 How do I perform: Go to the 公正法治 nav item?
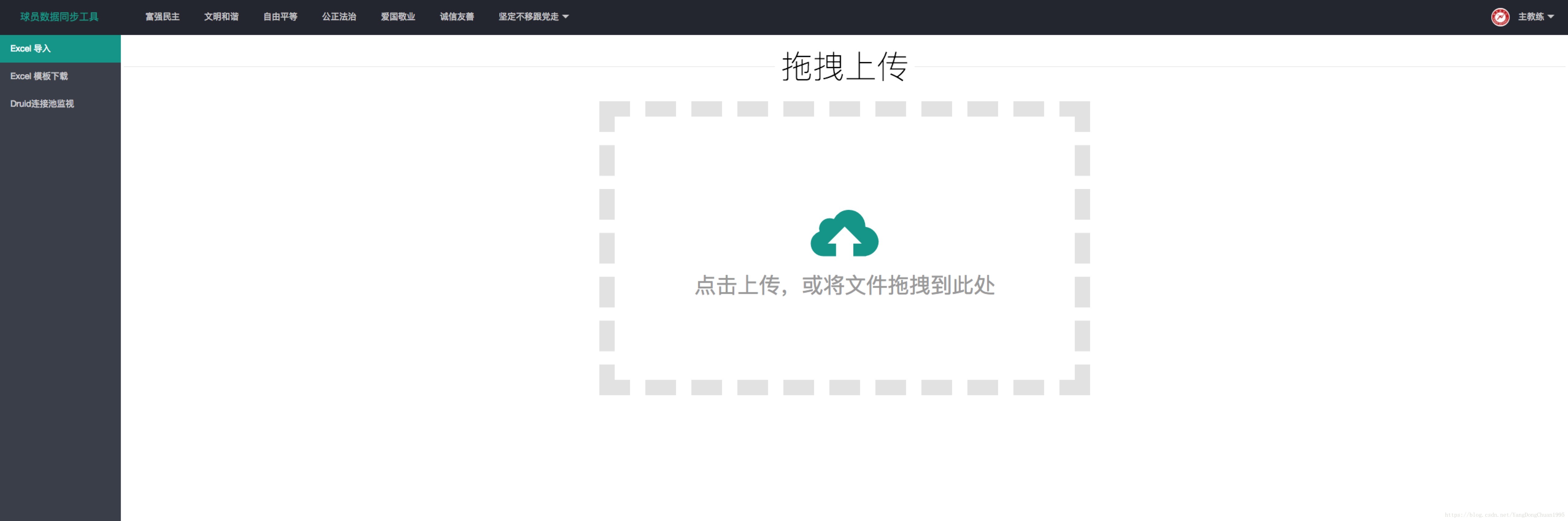click(339, 17)
